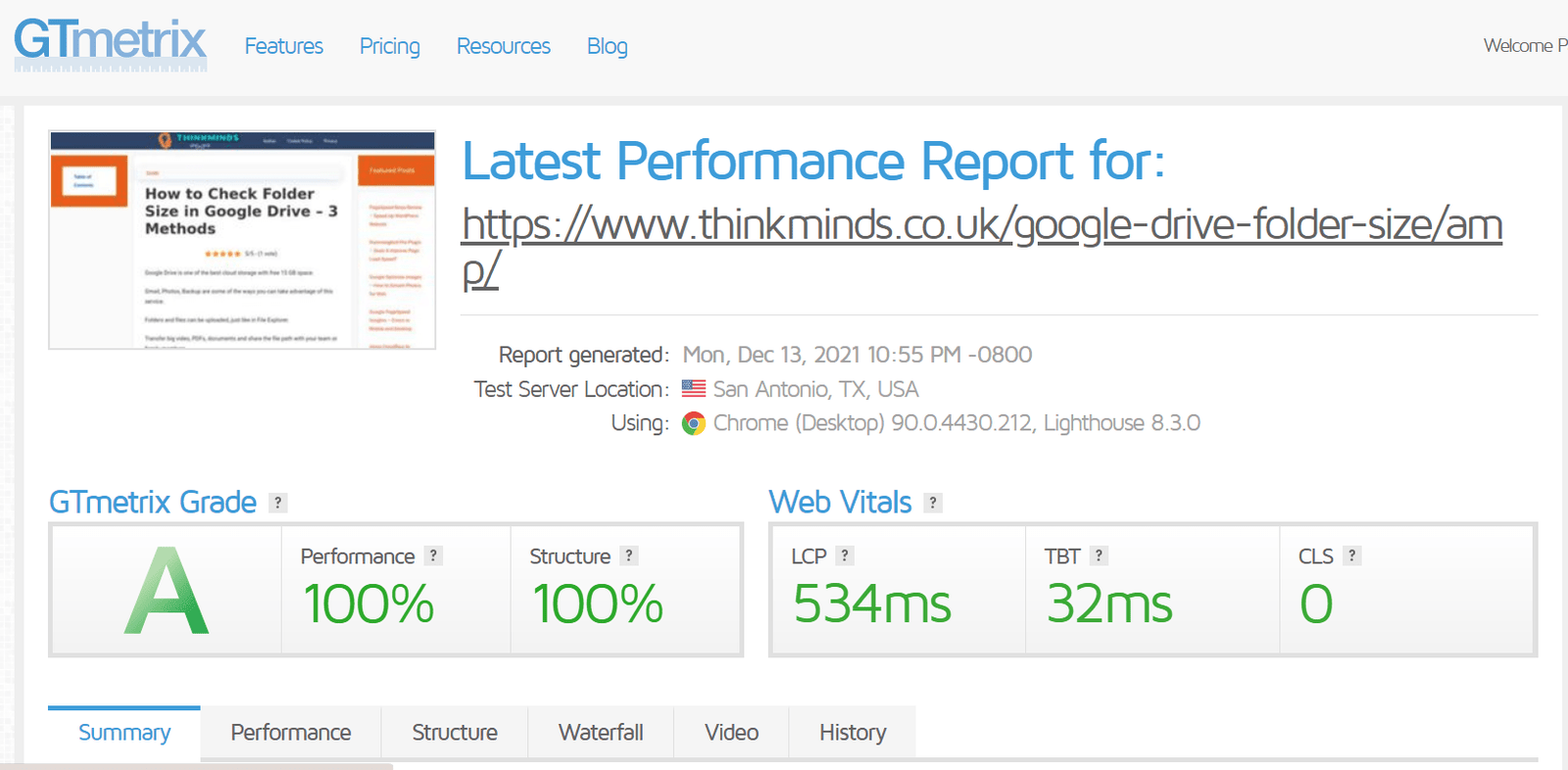The width and height of the screenshot is (1568, 770).
Task: Click help icon next to Web Vitals
Action: (933, 503)
